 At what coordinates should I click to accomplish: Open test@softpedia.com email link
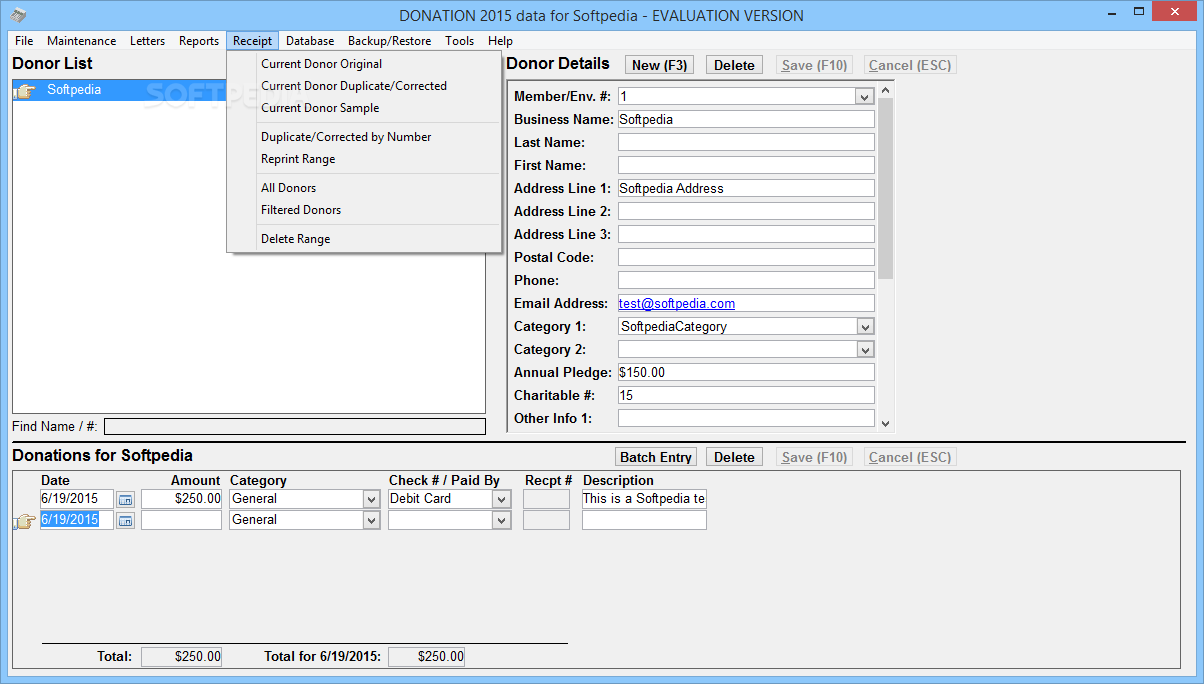(x=677, y=304)
